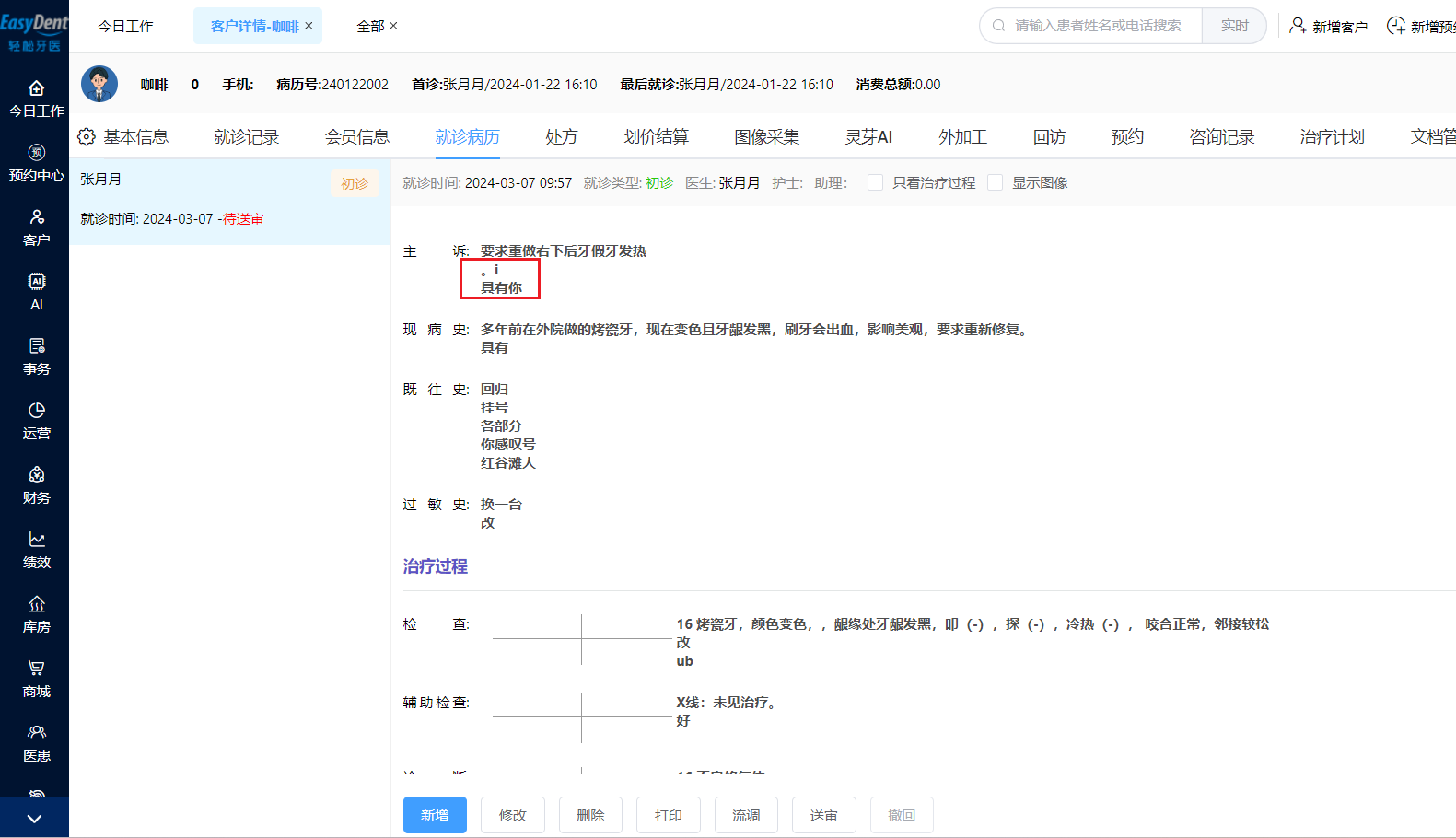
Task: Open 库房 in the sidebar
Action: pyautogui.click(x=36, y=615)
